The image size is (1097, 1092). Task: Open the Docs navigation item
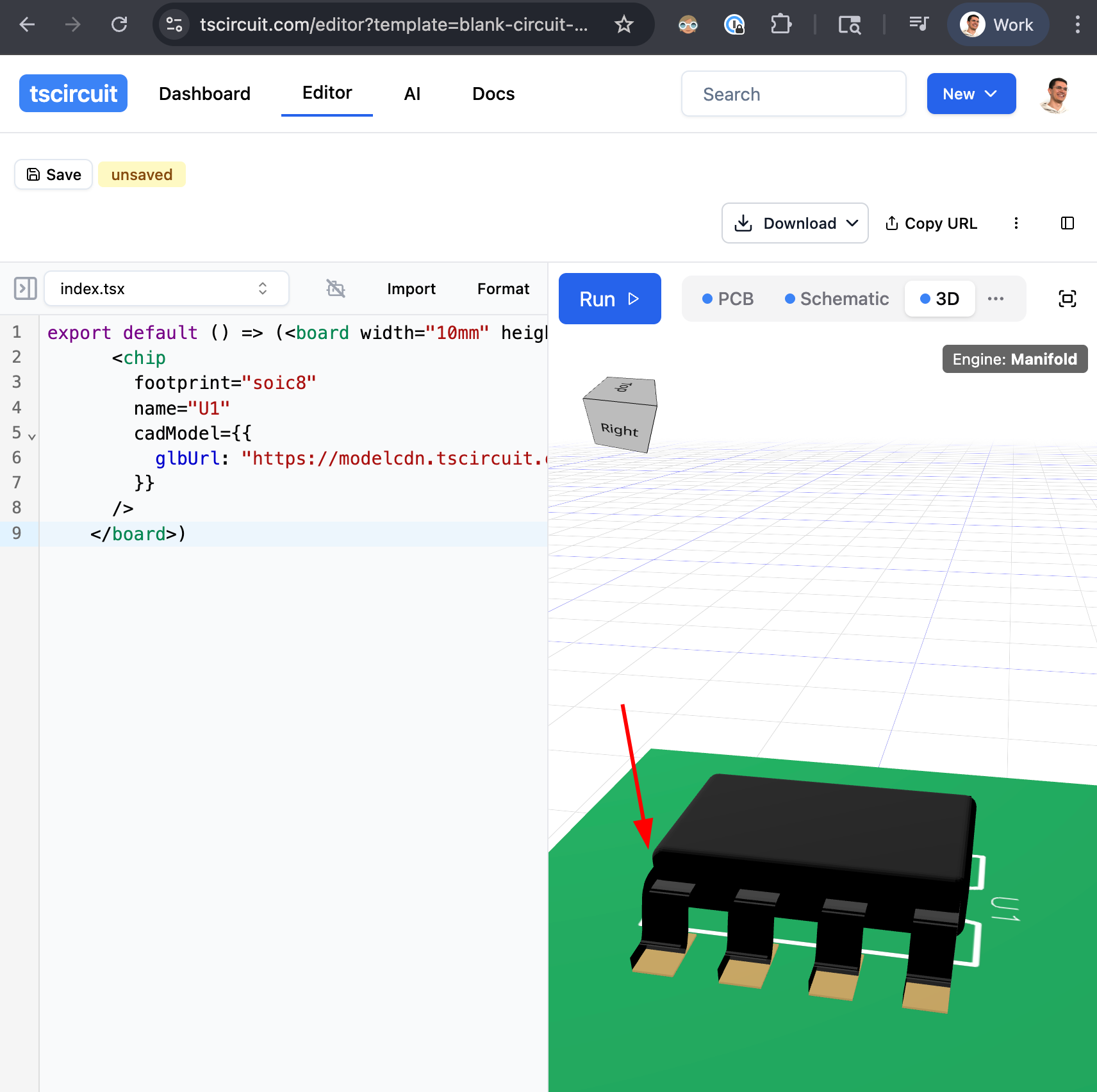point(493,94)
